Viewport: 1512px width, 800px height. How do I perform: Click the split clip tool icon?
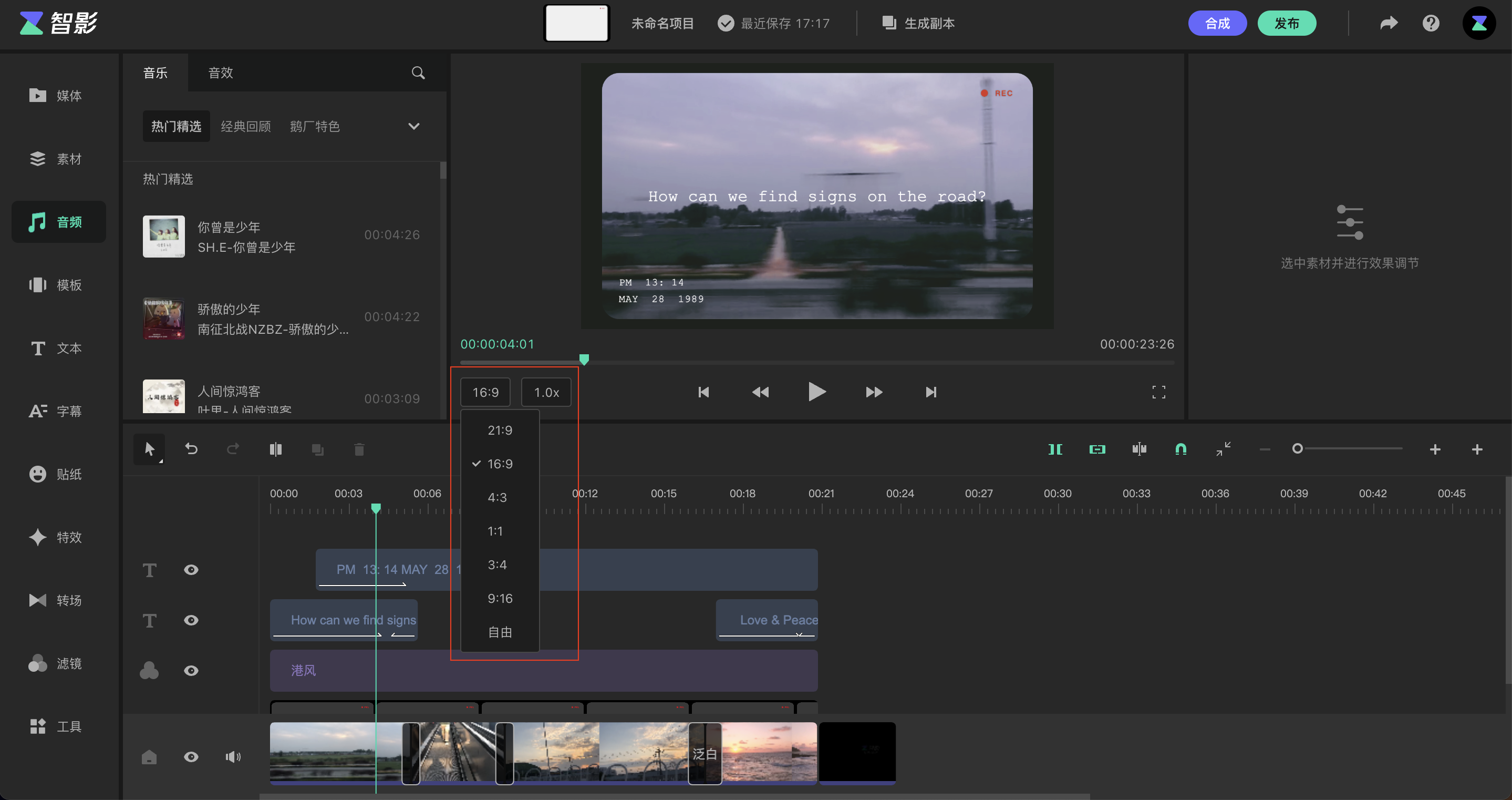click(x=275, y=449)
